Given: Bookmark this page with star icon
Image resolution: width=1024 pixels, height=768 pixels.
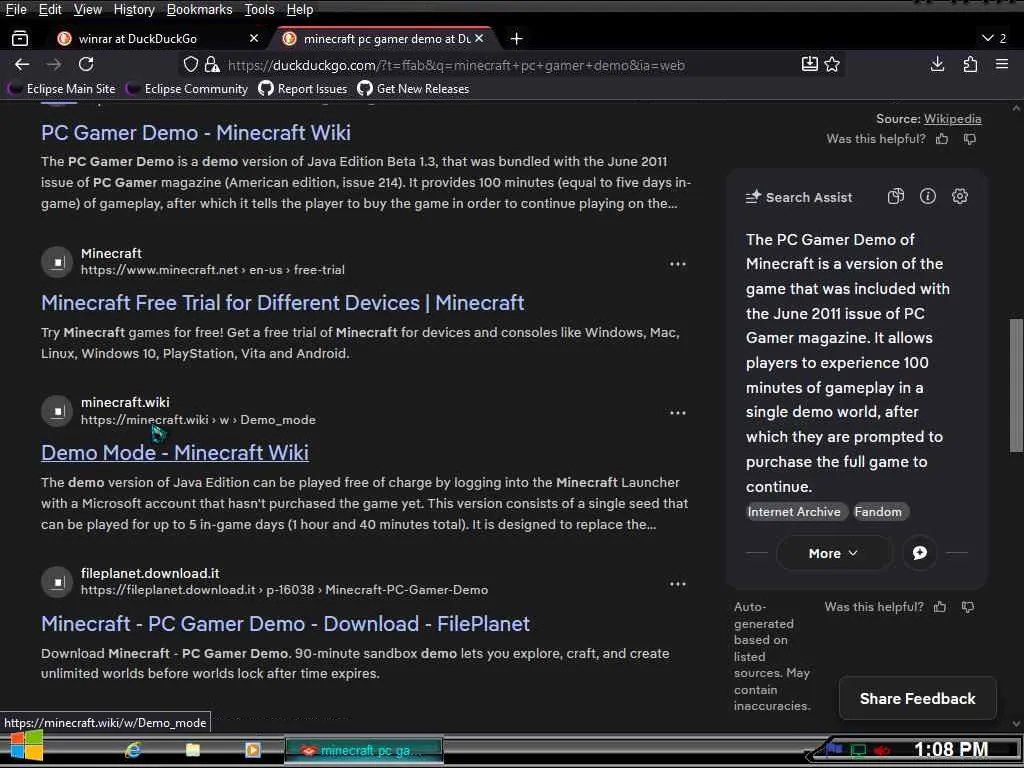Looking at the screenshot, I should pyautogui.click(x=832, y=64).
